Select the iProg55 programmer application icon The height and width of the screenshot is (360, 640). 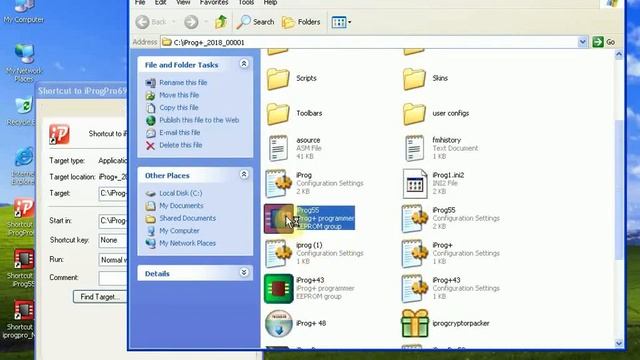(278, 219)
